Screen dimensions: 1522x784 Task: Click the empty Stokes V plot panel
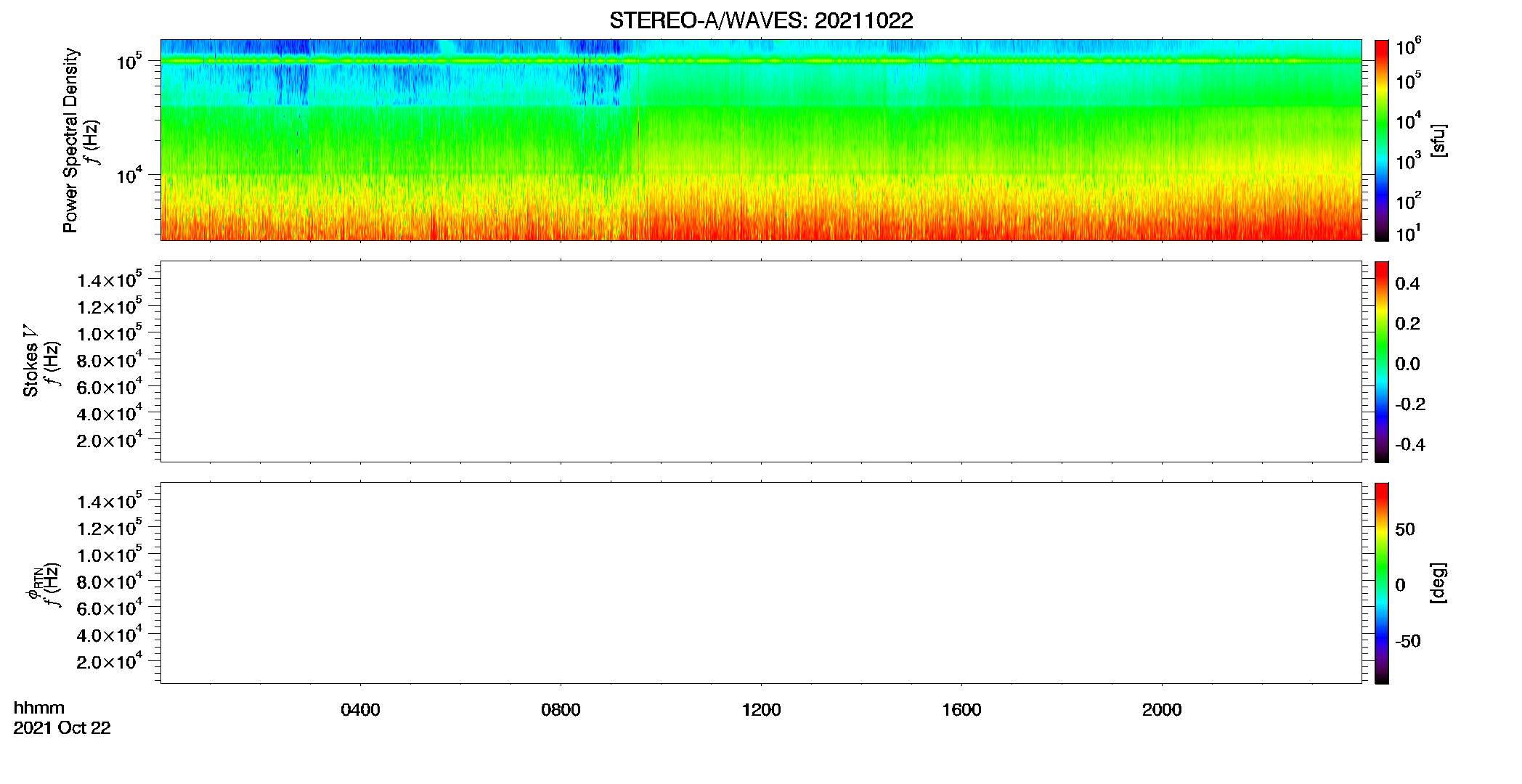click(x=761, y=362)
